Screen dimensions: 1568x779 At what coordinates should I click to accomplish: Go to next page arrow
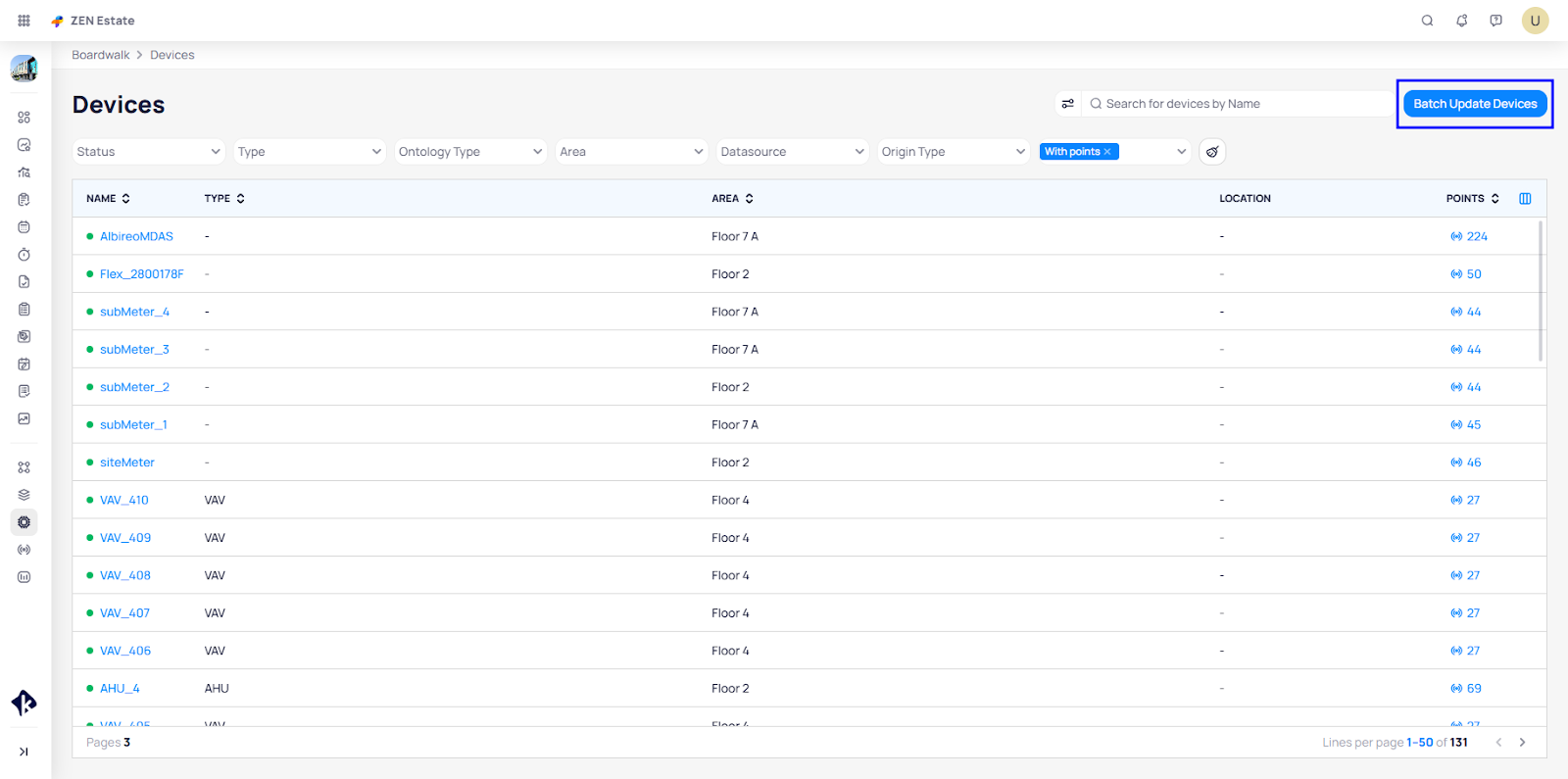(x=1522, y=743)
